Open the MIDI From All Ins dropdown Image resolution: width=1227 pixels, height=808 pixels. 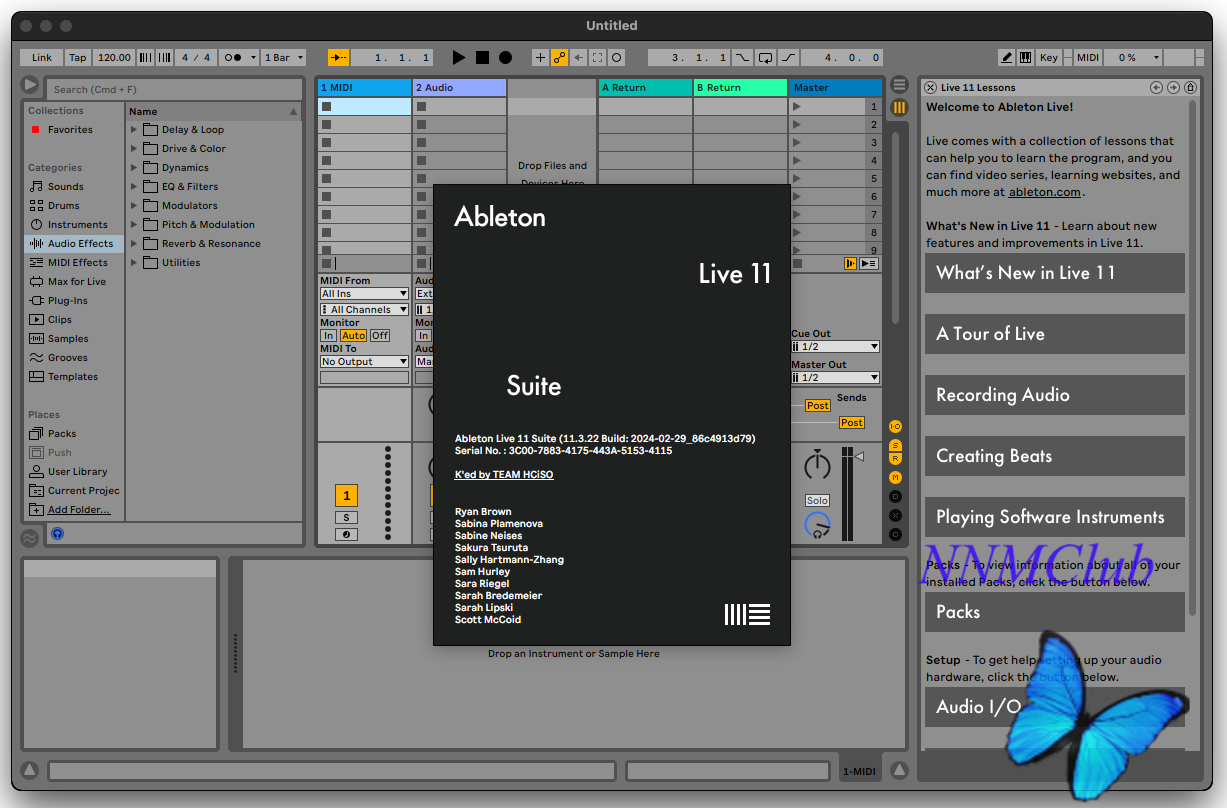click(x=364, y=294)
